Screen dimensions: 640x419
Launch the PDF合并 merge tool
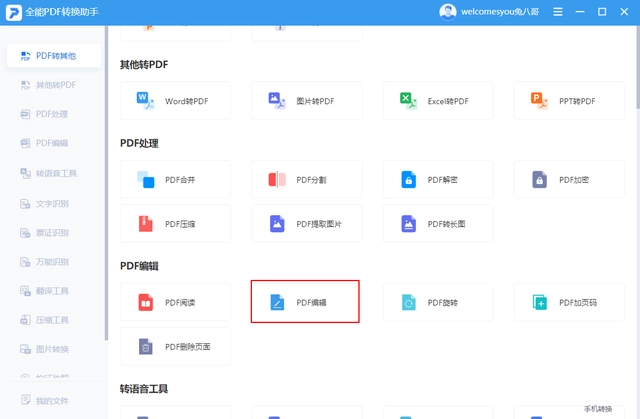pyautogui.click(x=176, y=180)
